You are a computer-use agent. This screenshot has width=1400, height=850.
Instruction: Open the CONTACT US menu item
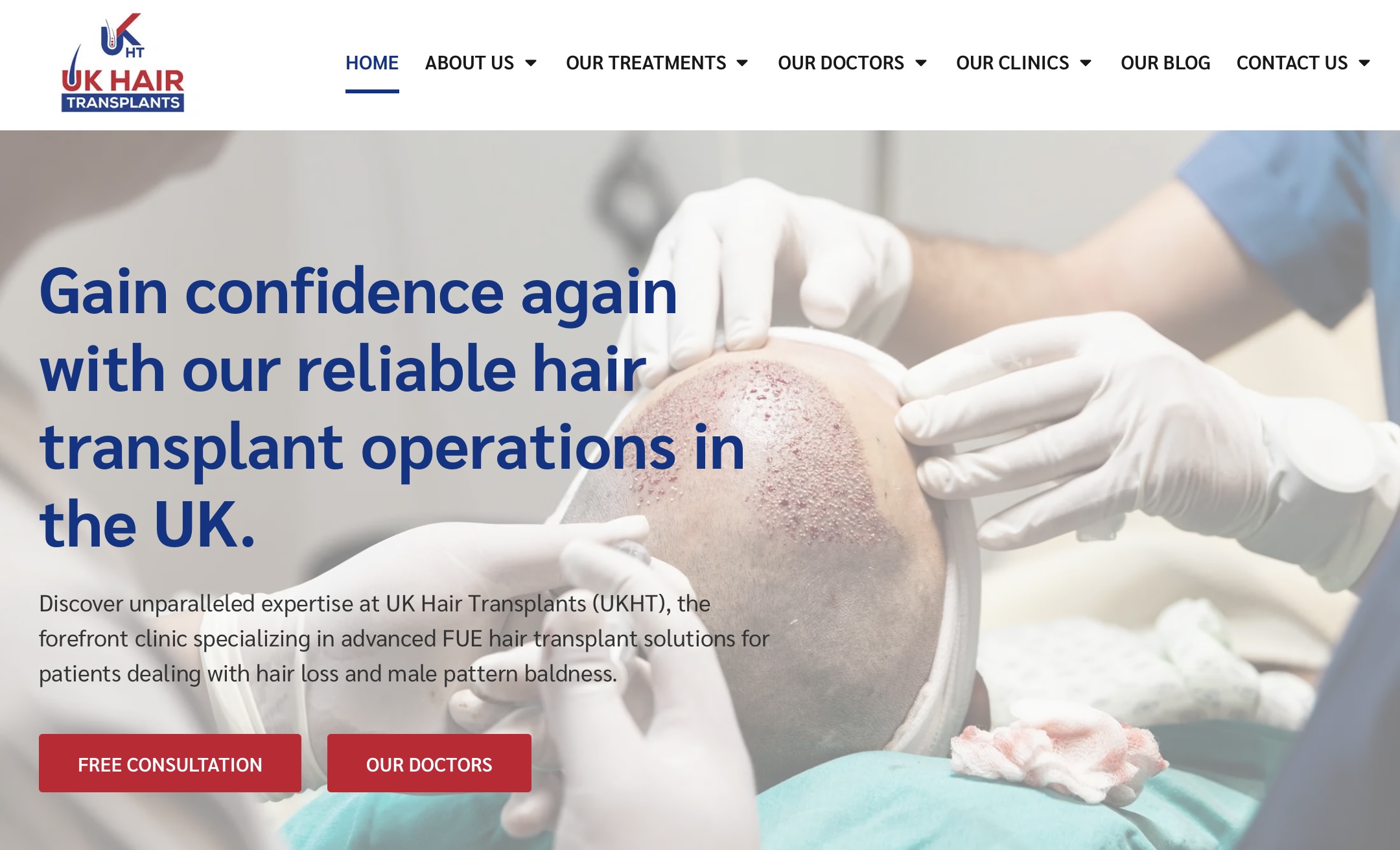1292,63
